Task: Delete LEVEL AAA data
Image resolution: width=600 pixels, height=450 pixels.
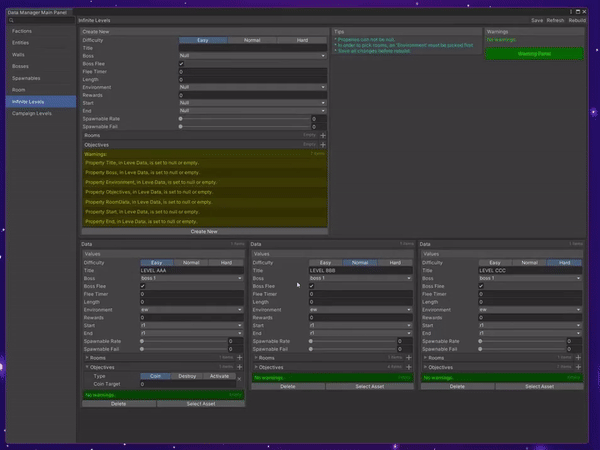Action: pyautogui.click(x=119, y=404)
